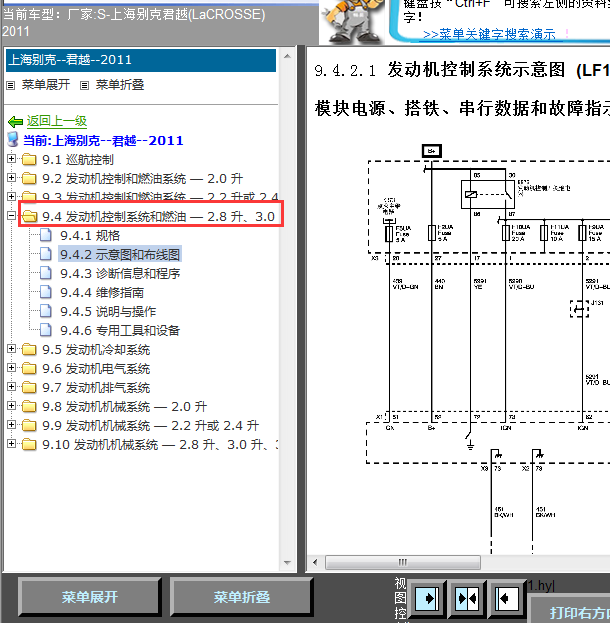Select 9.7 发动机排气系统 label
610x623 pixels.
(96, 387)
